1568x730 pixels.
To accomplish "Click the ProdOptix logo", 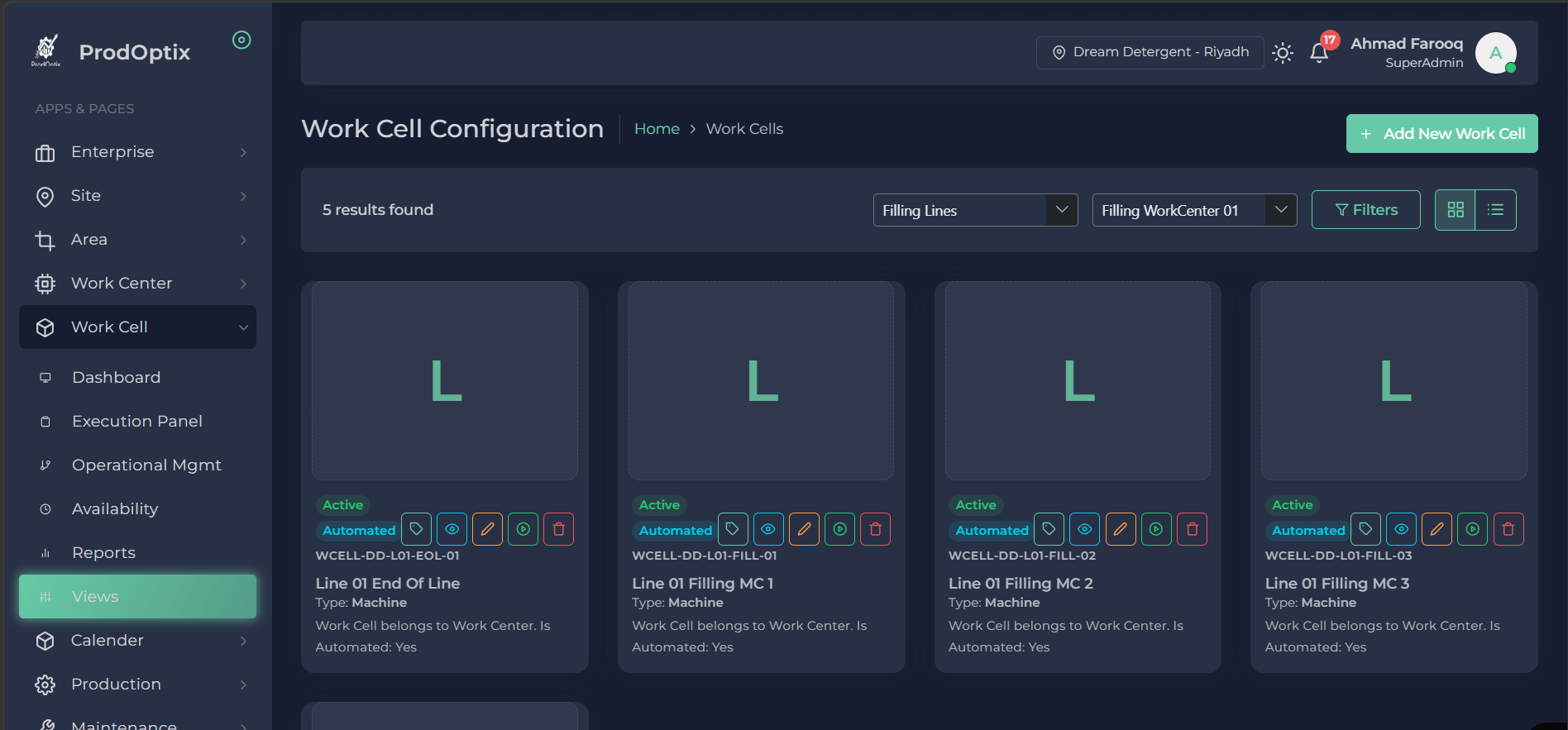I will click(x=46, y=51).
